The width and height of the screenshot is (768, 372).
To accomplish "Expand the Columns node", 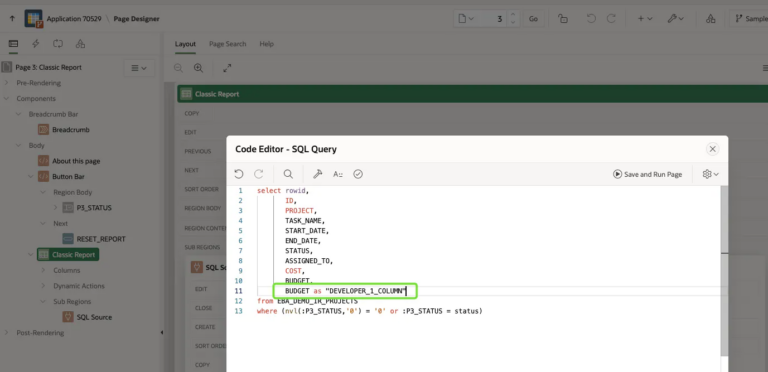I will [x=43, y=270].
